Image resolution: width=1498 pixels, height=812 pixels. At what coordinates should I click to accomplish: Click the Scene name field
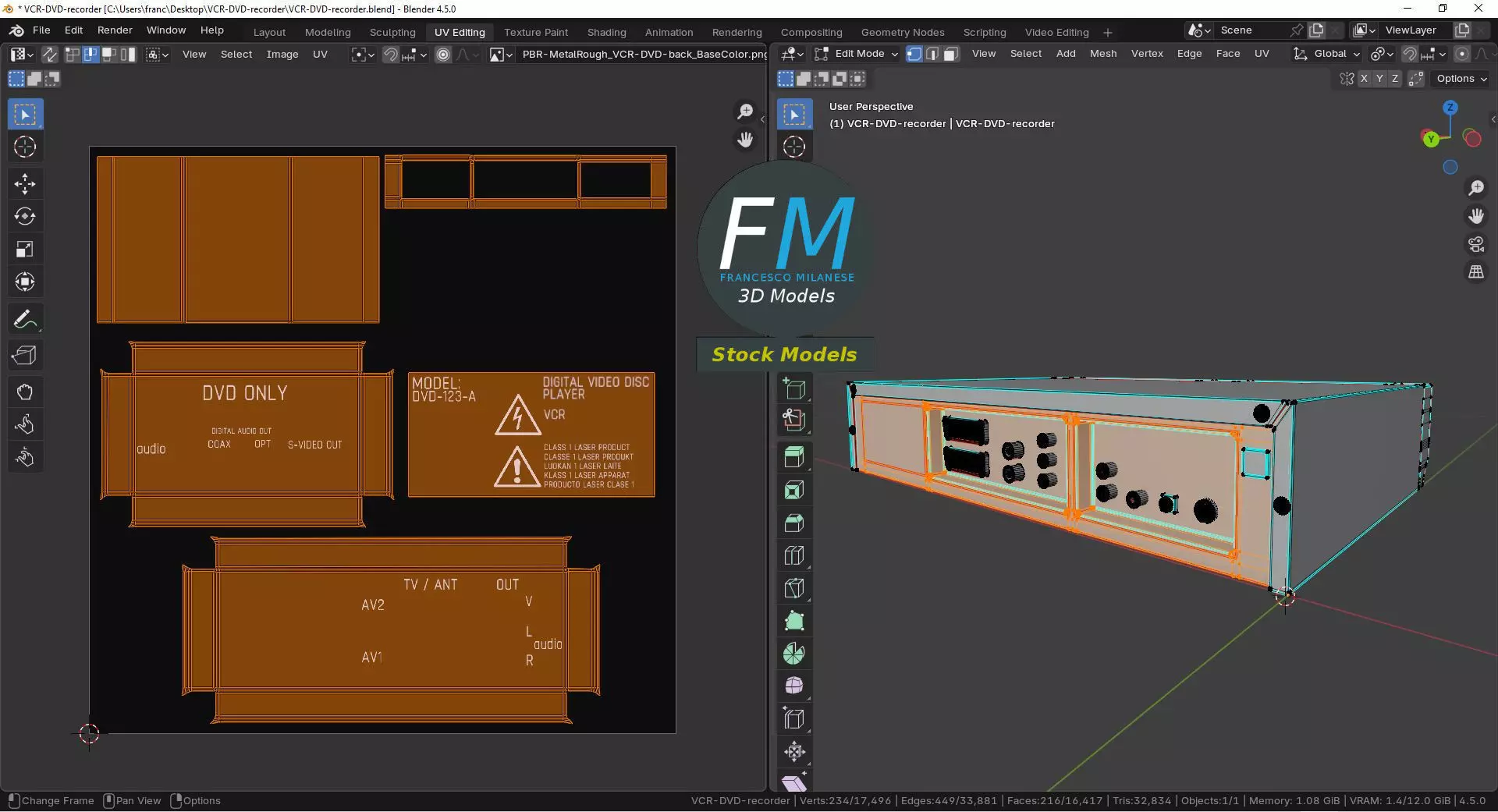pos(1253,30)
